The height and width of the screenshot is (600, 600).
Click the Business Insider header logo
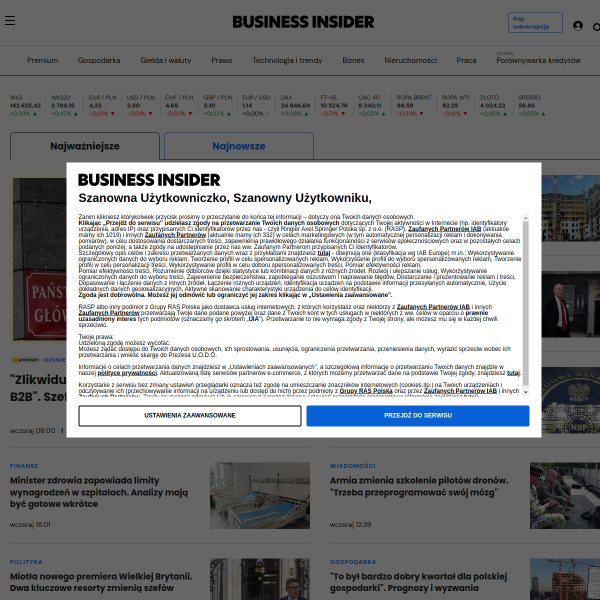pyautogui.click(x=303, y=22)
